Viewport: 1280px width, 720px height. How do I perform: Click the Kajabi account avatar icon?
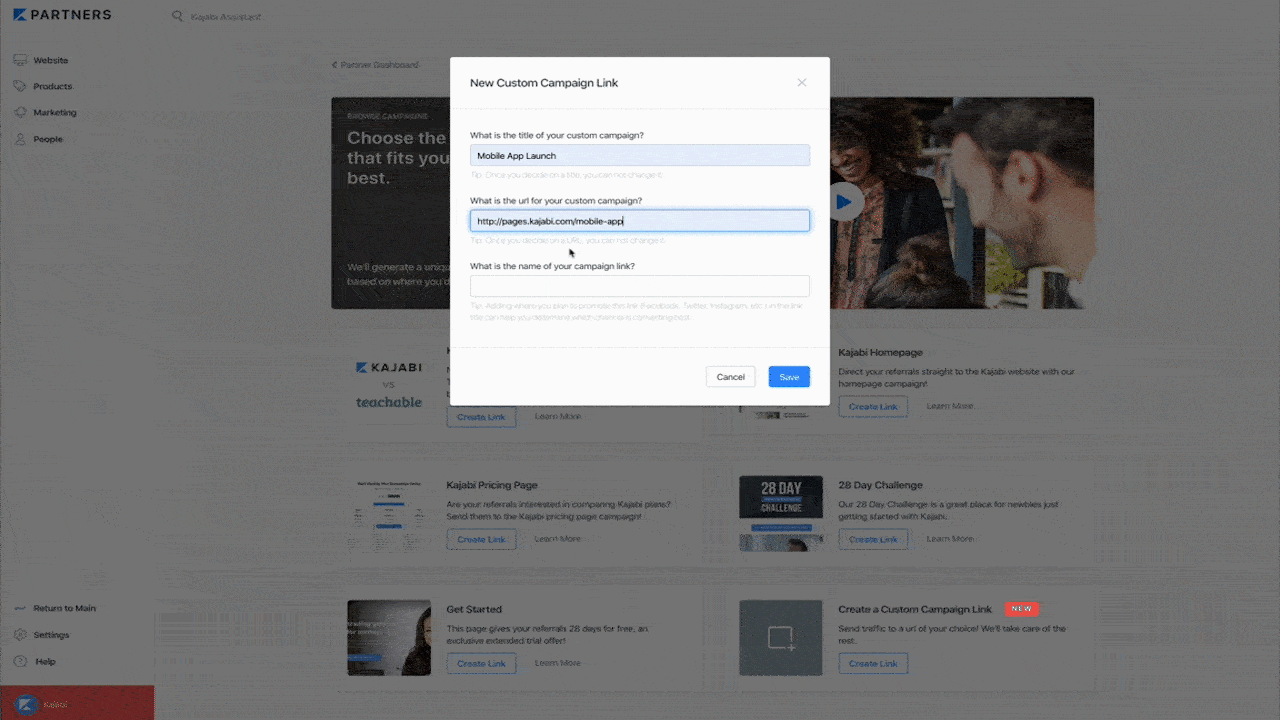26,704
